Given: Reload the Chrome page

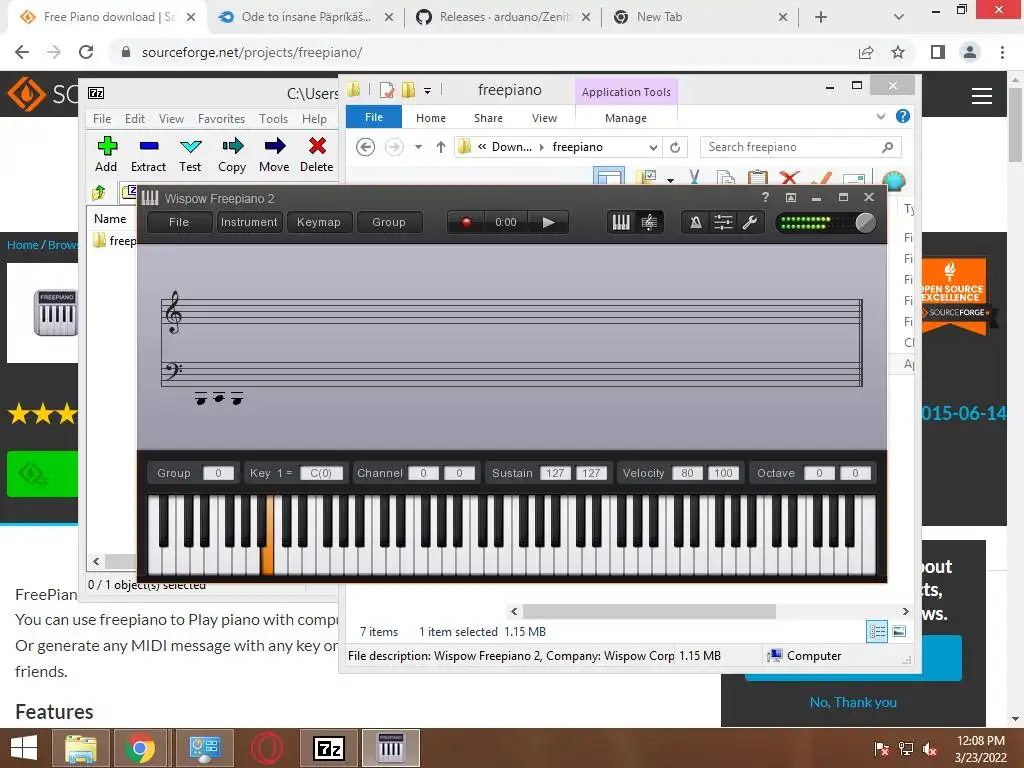Looking at the screenshot, I should coord(86,52).
